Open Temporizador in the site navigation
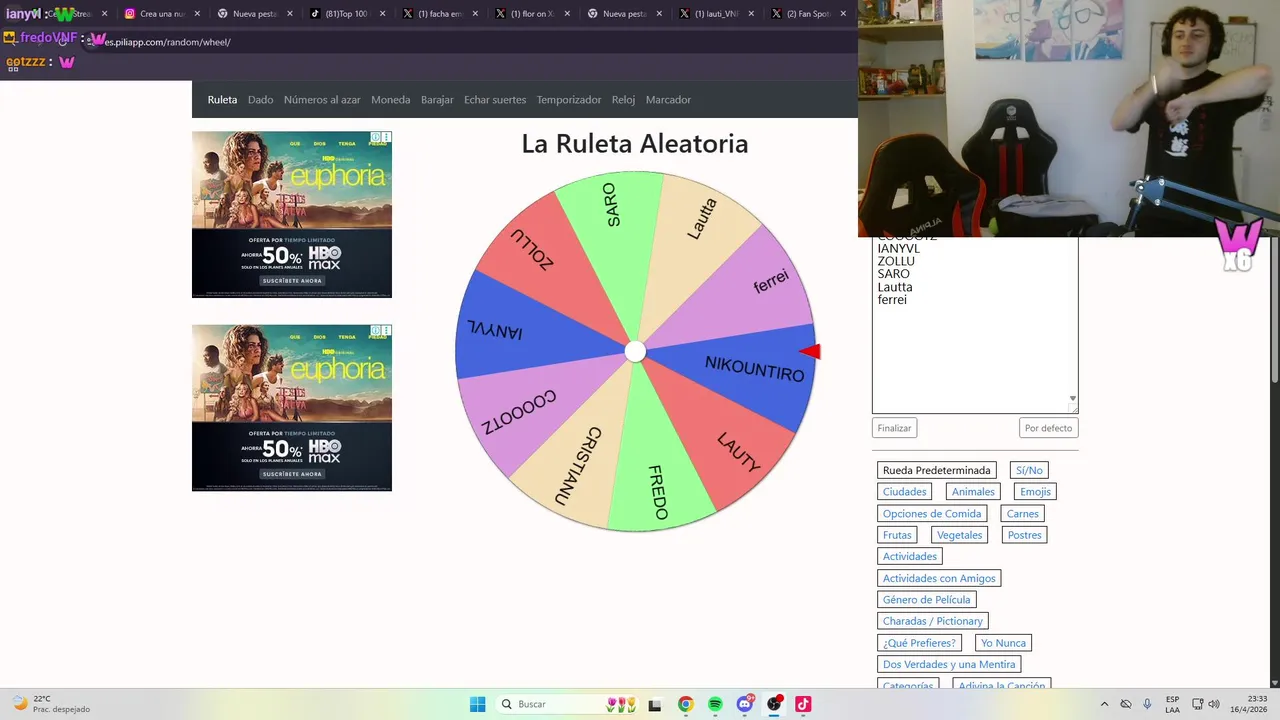 pos(569,100)
